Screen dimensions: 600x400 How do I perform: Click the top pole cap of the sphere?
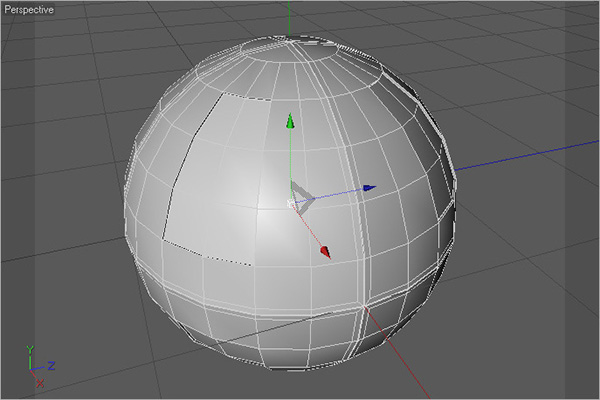click(289, 50)
